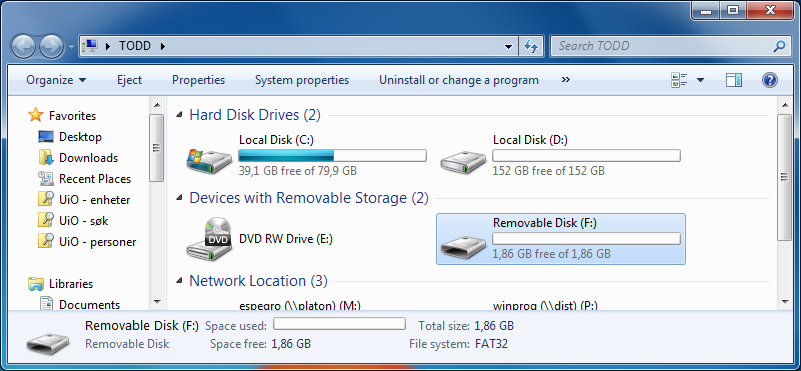Click the Downloads folder icon
801x371 pixels.
point(46,158)
